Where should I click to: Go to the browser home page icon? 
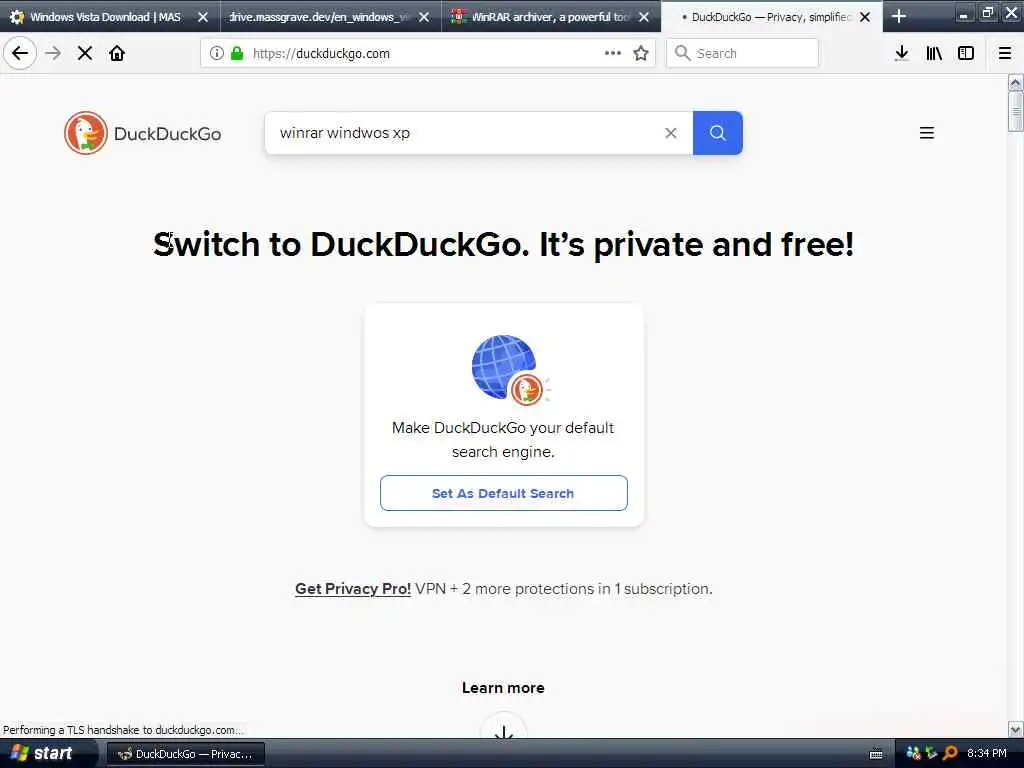[x=117, y=53]
